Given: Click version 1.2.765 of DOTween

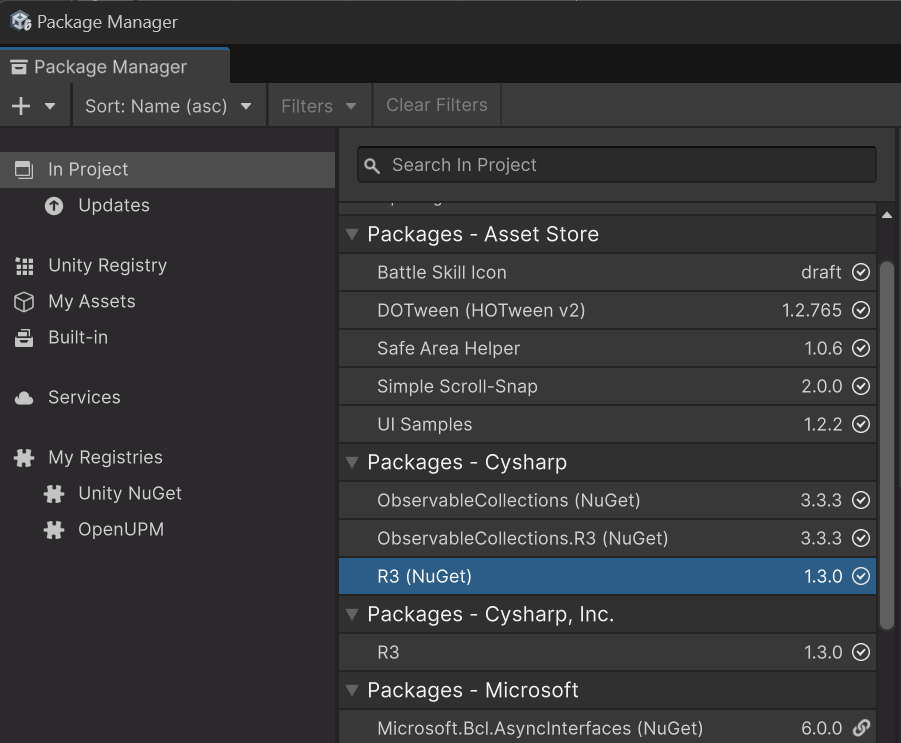Looking at the screenshot, I should click(x=811, y=310).
